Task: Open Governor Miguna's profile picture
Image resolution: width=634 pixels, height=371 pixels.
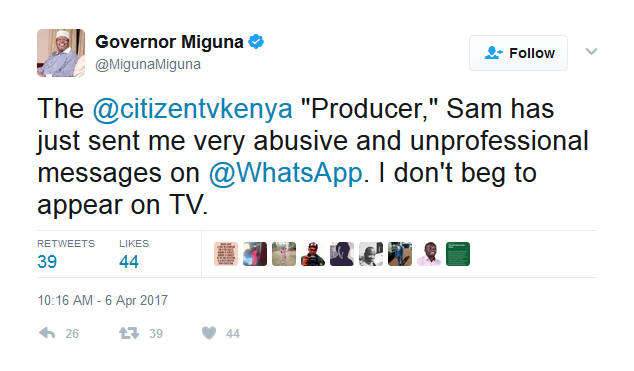Action: tap(61, 53)
